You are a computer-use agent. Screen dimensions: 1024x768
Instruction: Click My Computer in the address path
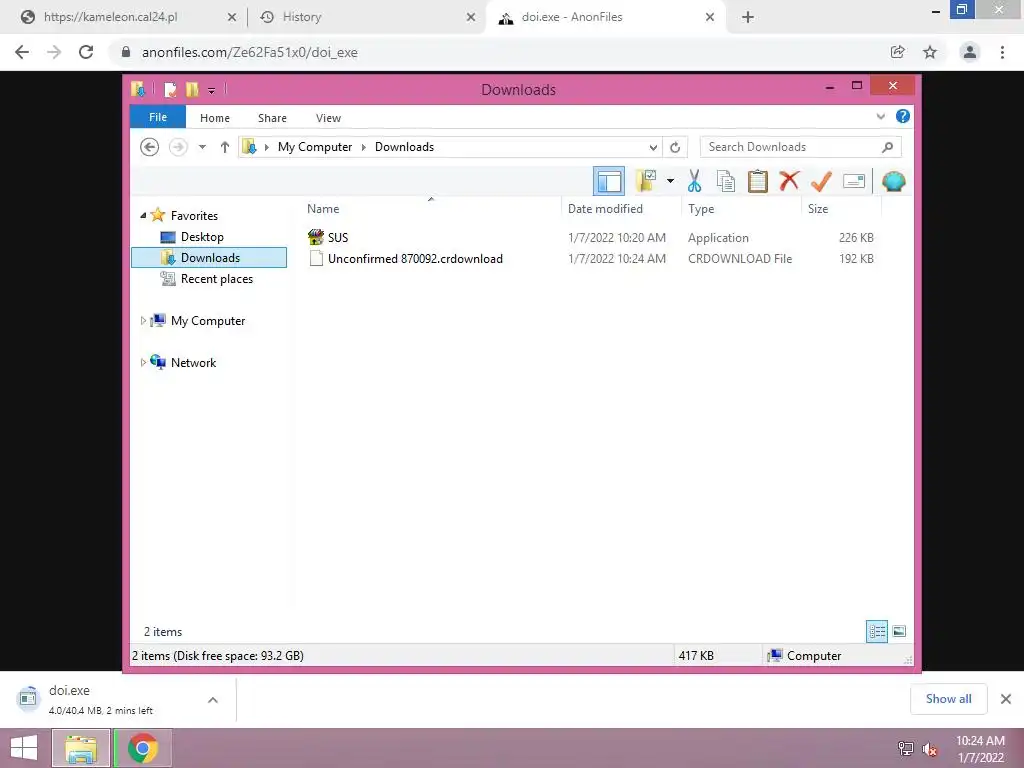(x=315, y=147)
